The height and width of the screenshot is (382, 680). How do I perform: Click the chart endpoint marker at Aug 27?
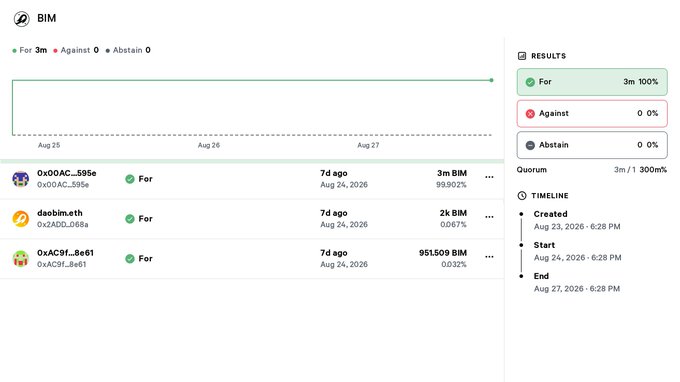(491, 80)
